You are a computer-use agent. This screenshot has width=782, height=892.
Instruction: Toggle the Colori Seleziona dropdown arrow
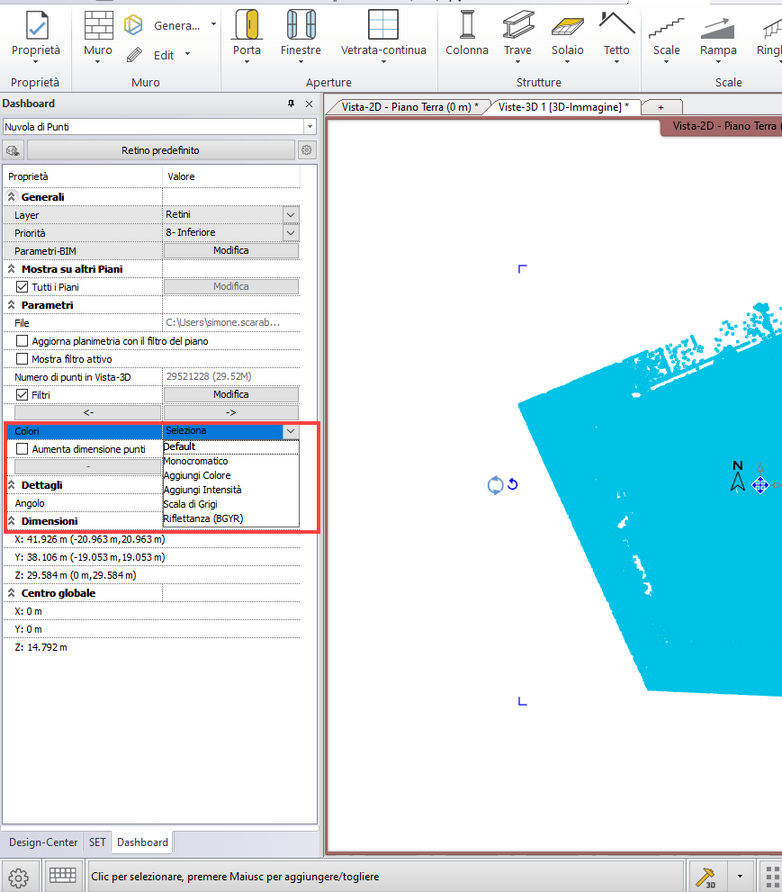(291, 431)
